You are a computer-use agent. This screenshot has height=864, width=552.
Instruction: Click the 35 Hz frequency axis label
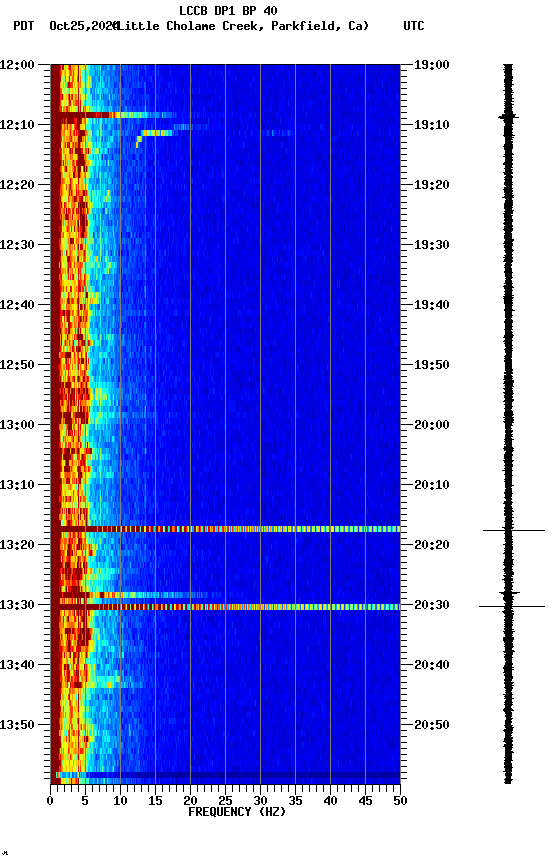pos(295,801)
